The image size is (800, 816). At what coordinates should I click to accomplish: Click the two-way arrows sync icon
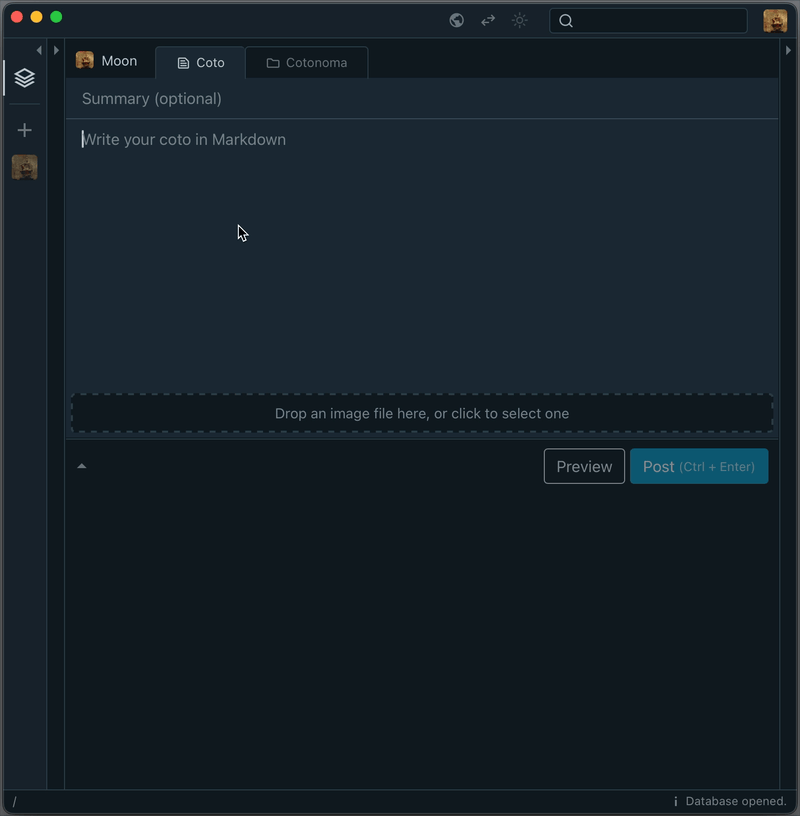point(488,20)
